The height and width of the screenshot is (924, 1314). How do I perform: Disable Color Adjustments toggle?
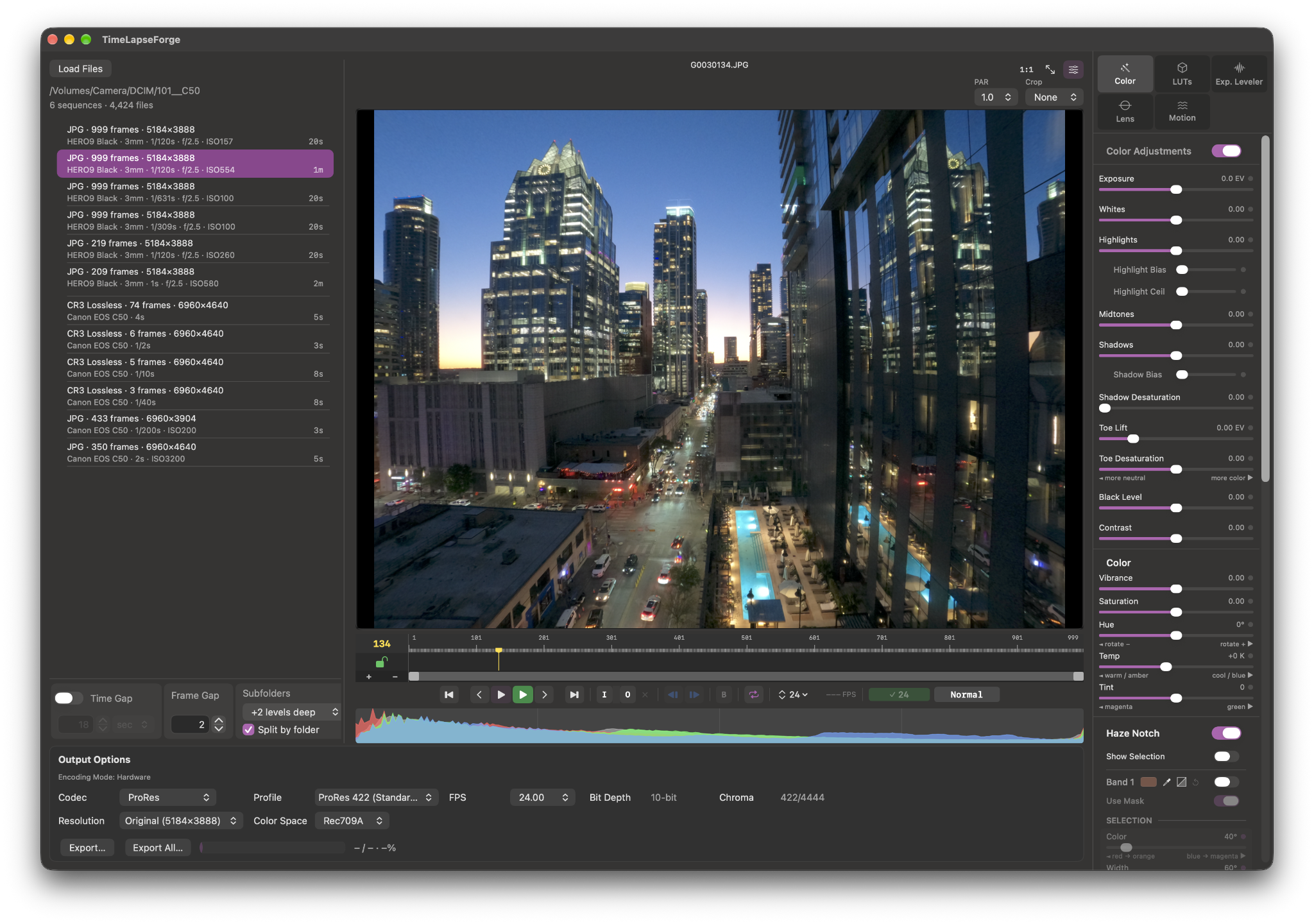[1226, 151]
